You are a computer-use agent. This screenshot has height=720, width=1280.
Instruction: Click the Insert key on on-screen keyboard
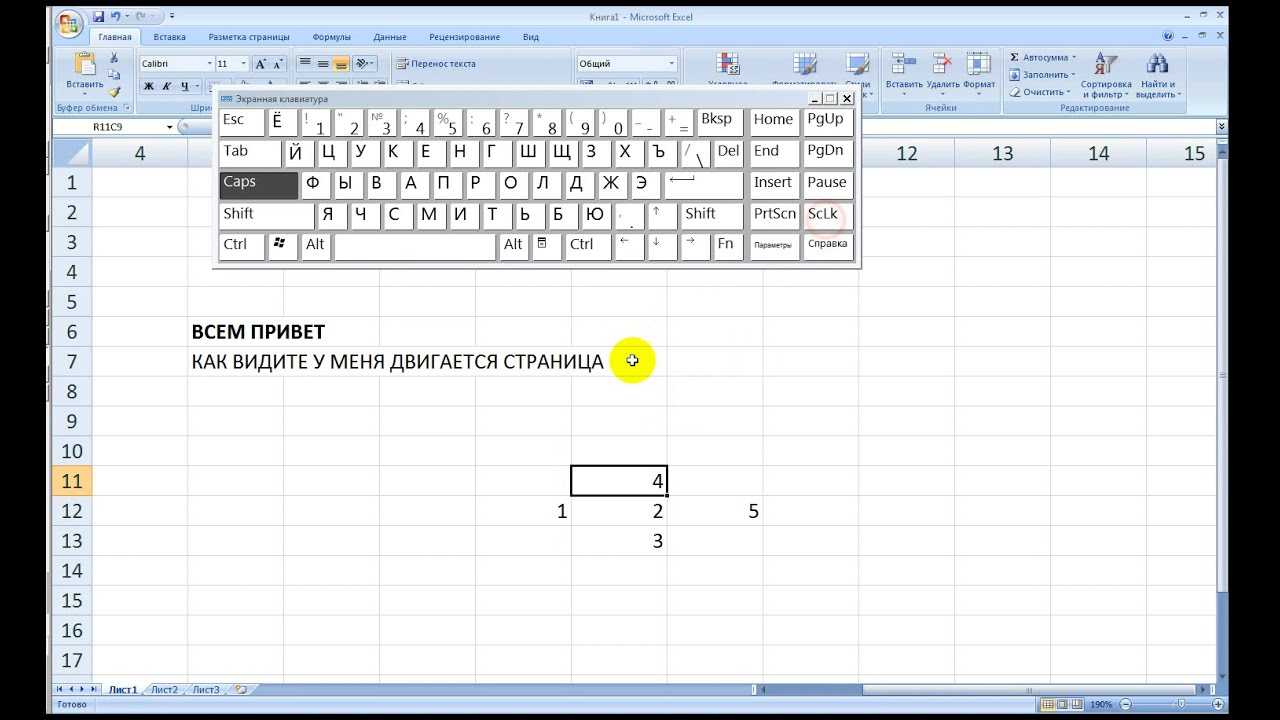(775, 185)
